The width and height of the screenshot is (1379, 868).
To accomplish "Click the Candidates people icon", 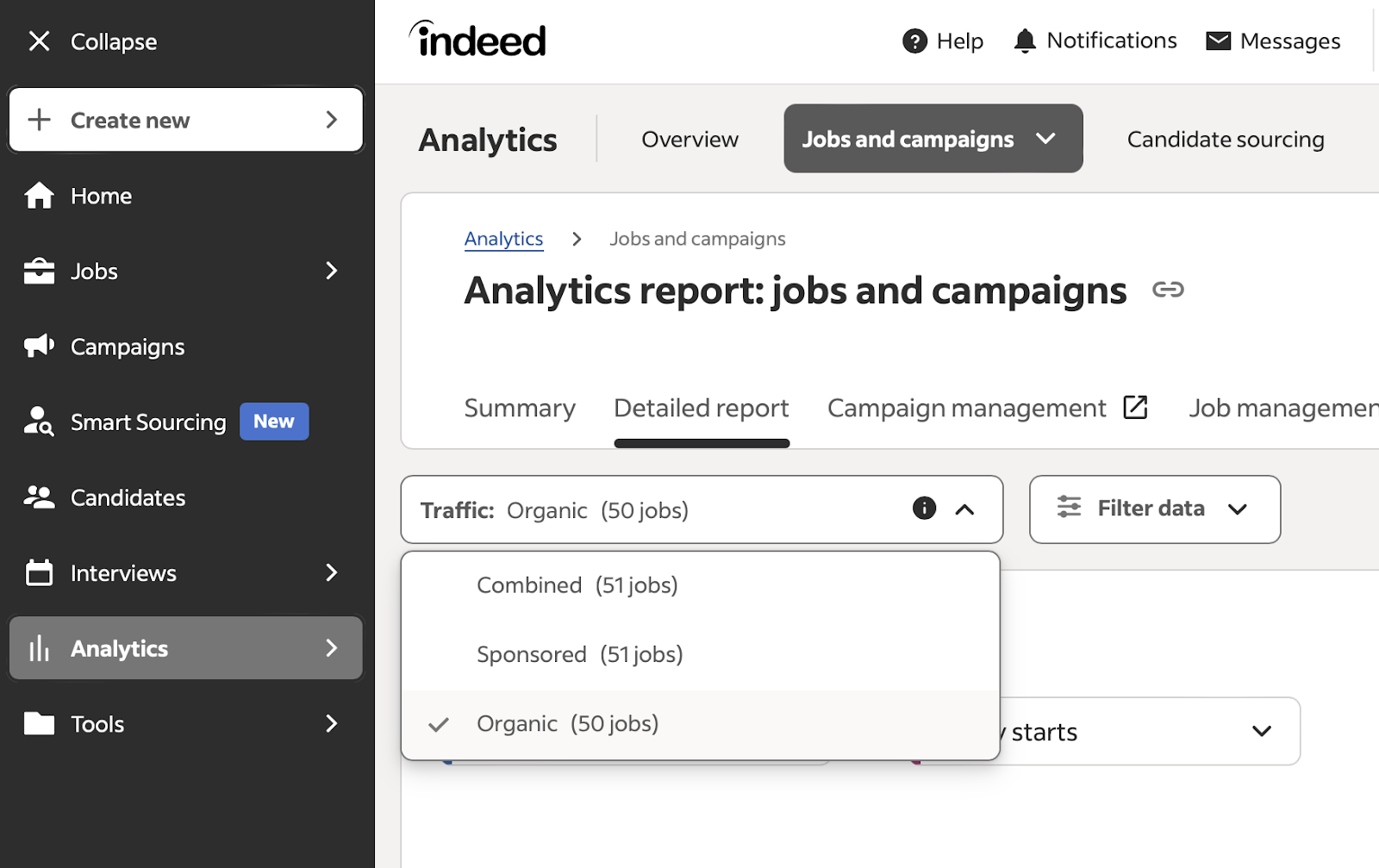I will (39, 496).
